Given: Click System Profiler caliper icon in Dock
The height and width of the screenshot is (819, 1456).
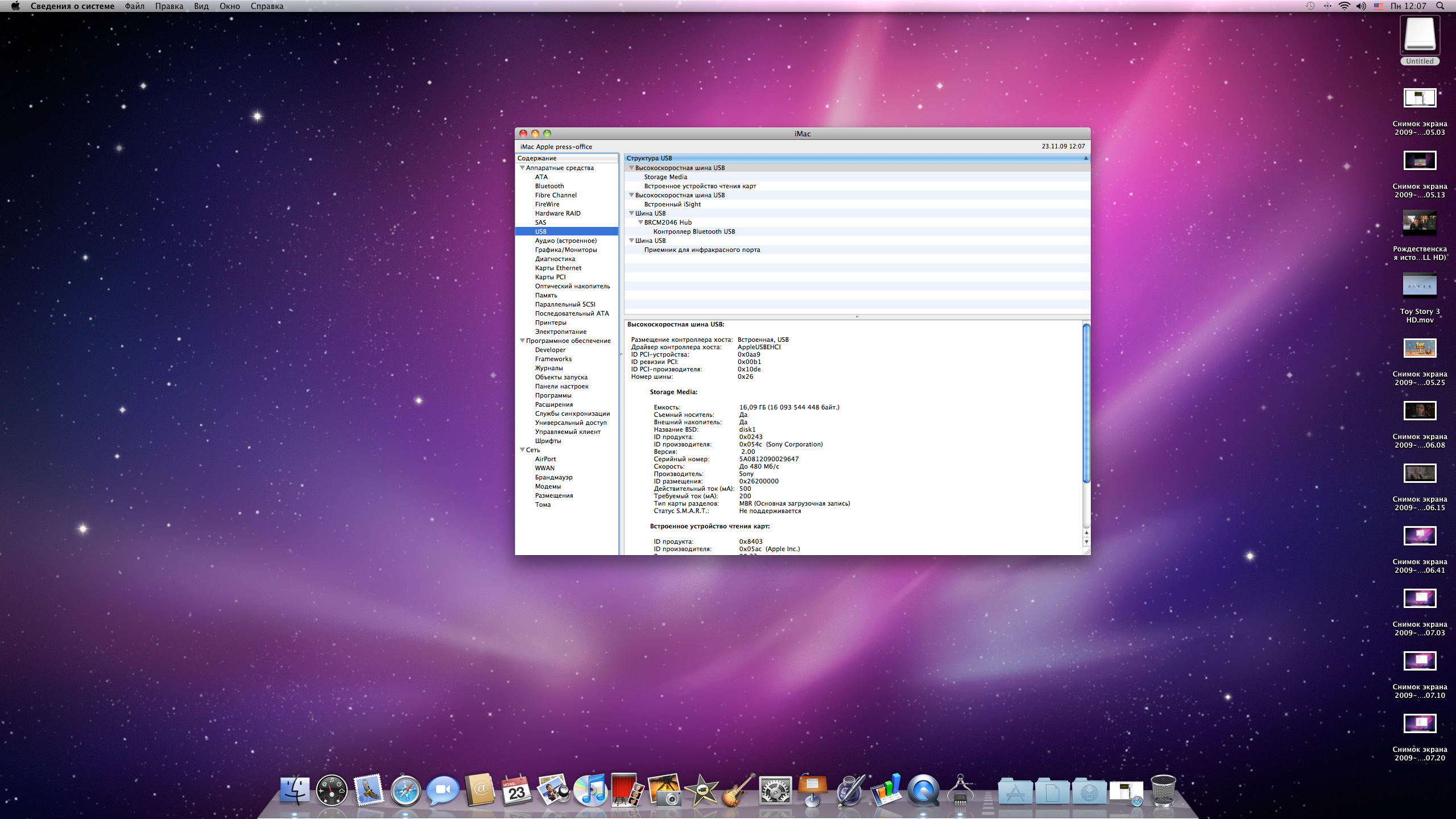Looking at the screenshot, I should point(960,791).
